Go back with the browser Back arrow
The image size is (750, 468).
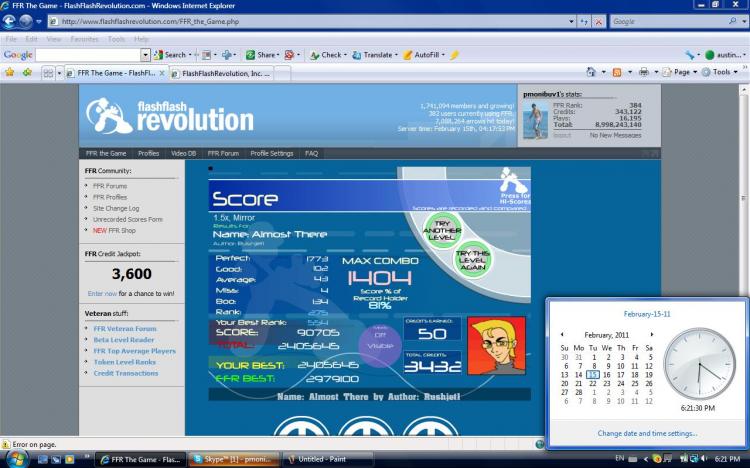pyautogui.click(x=10, y=21)
